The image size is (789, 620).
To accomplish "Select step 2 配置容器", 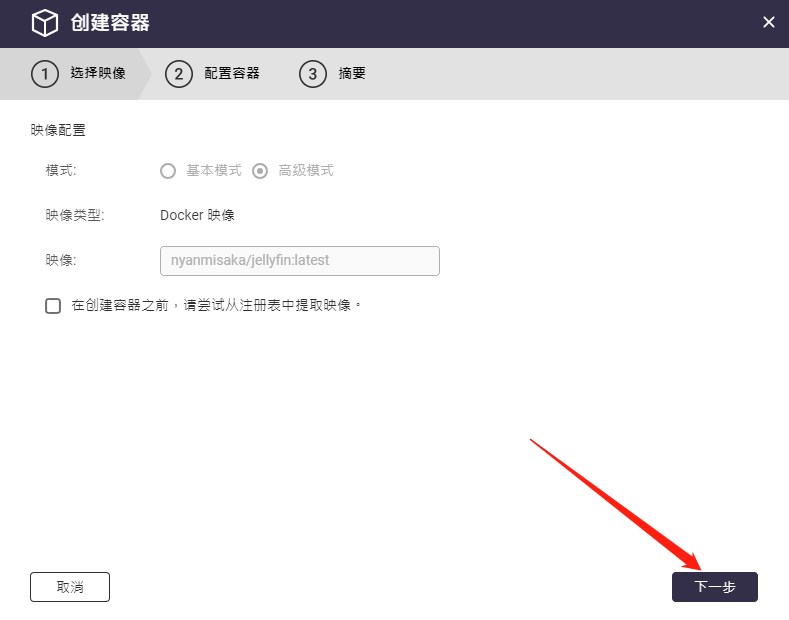I will [x=212, y=74].
